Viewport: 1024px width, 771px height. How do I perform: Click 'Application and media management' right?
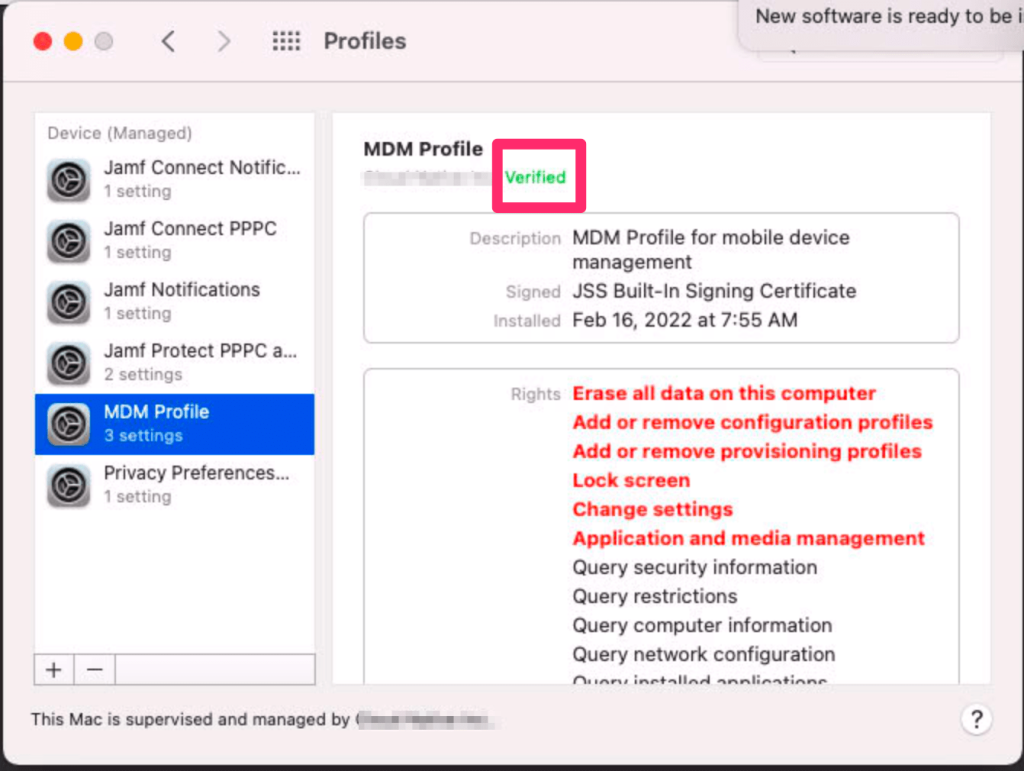748,538
